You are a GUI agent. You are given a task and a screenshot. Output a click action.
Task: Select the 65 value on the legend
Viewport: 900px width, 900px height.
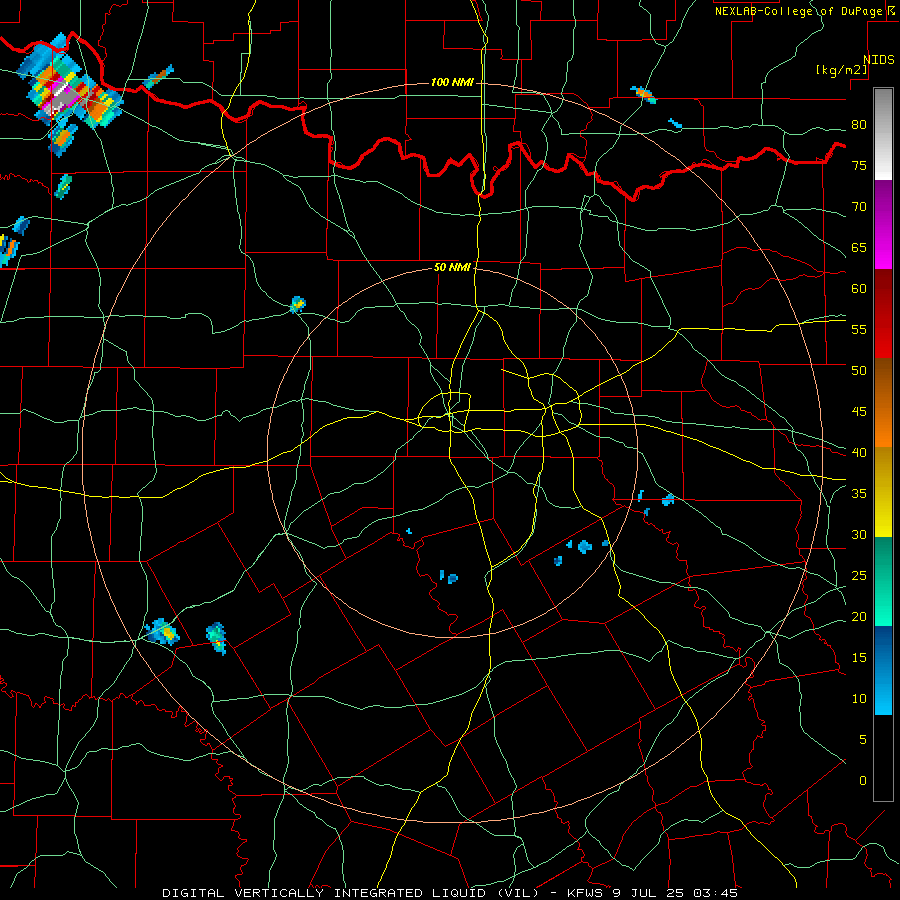(859, 247)
